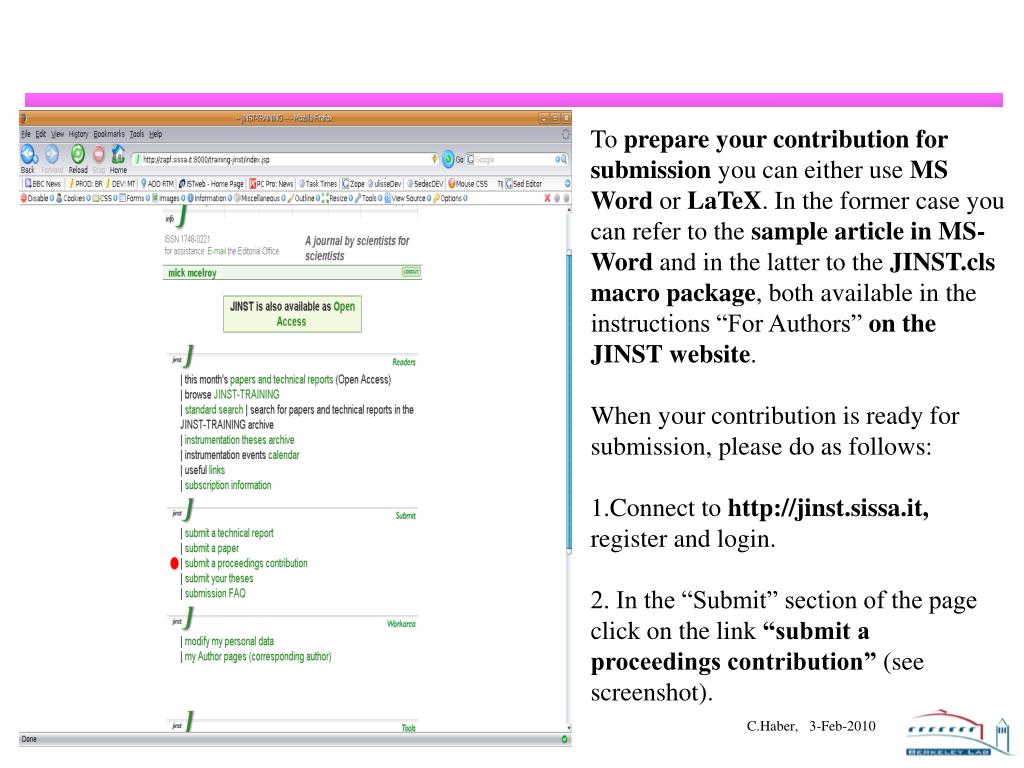Click the submit a paper link
The image size is (1024, 768).
(212, 548)
